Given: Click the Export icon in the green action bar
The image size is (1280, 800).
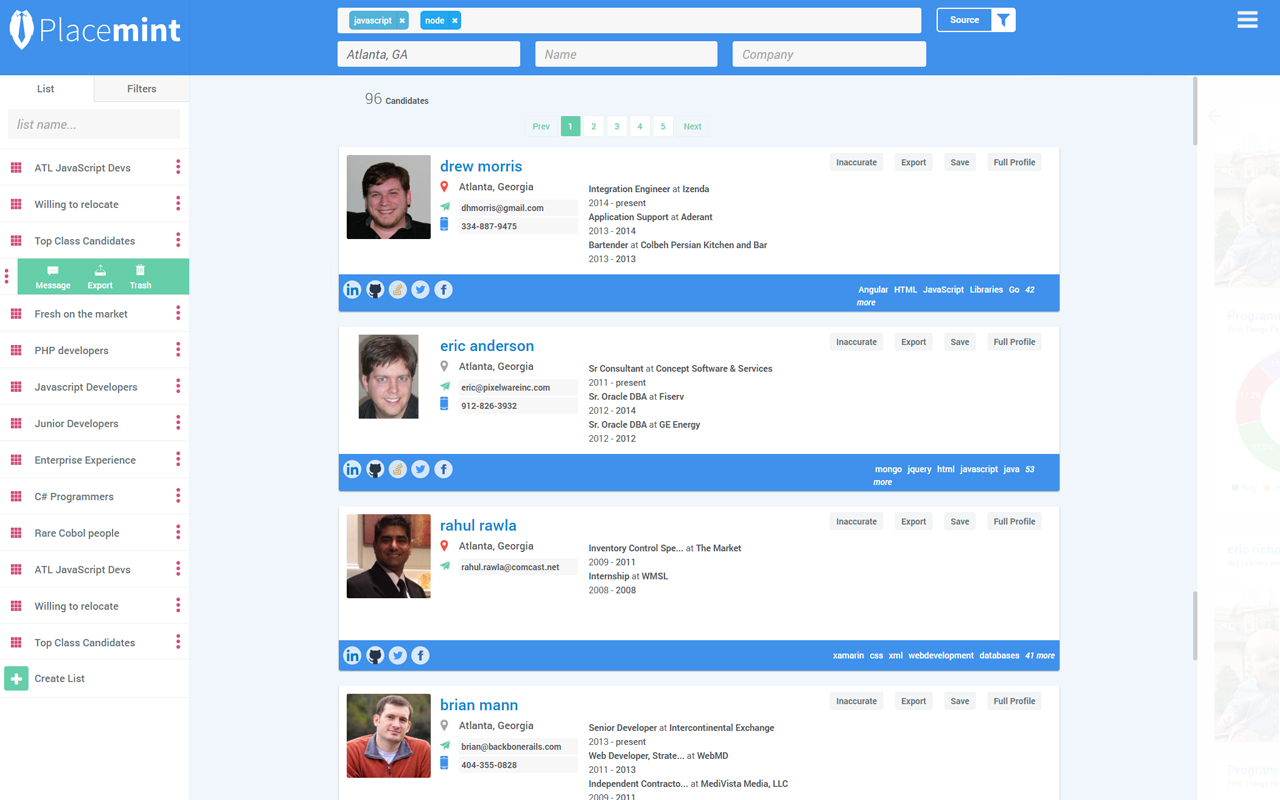Looking at the screenshot, I should point(99,276).
